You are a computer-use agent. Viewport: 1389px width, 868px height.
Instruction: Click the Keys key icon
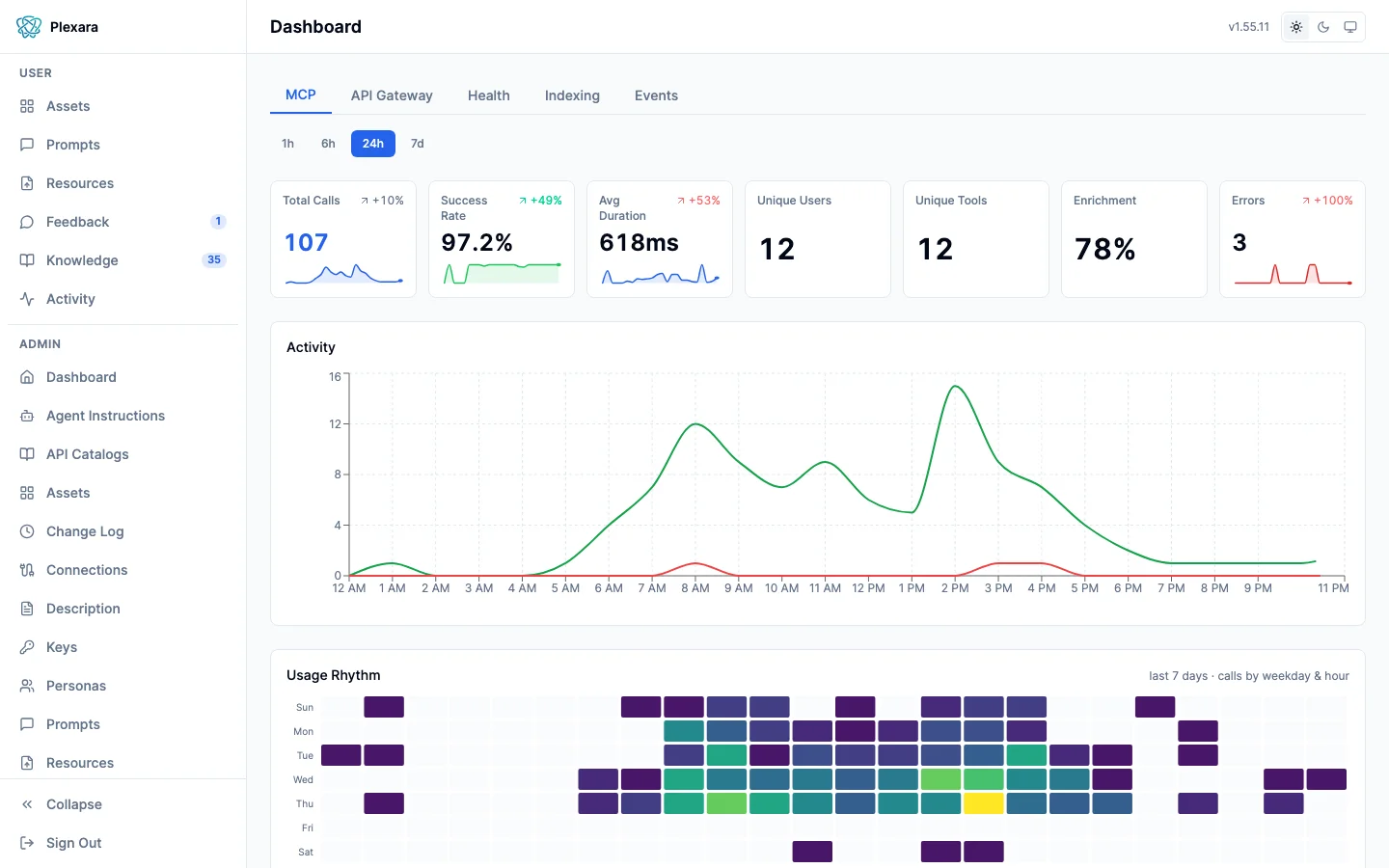pyautogui.click(x=27, y=647)
